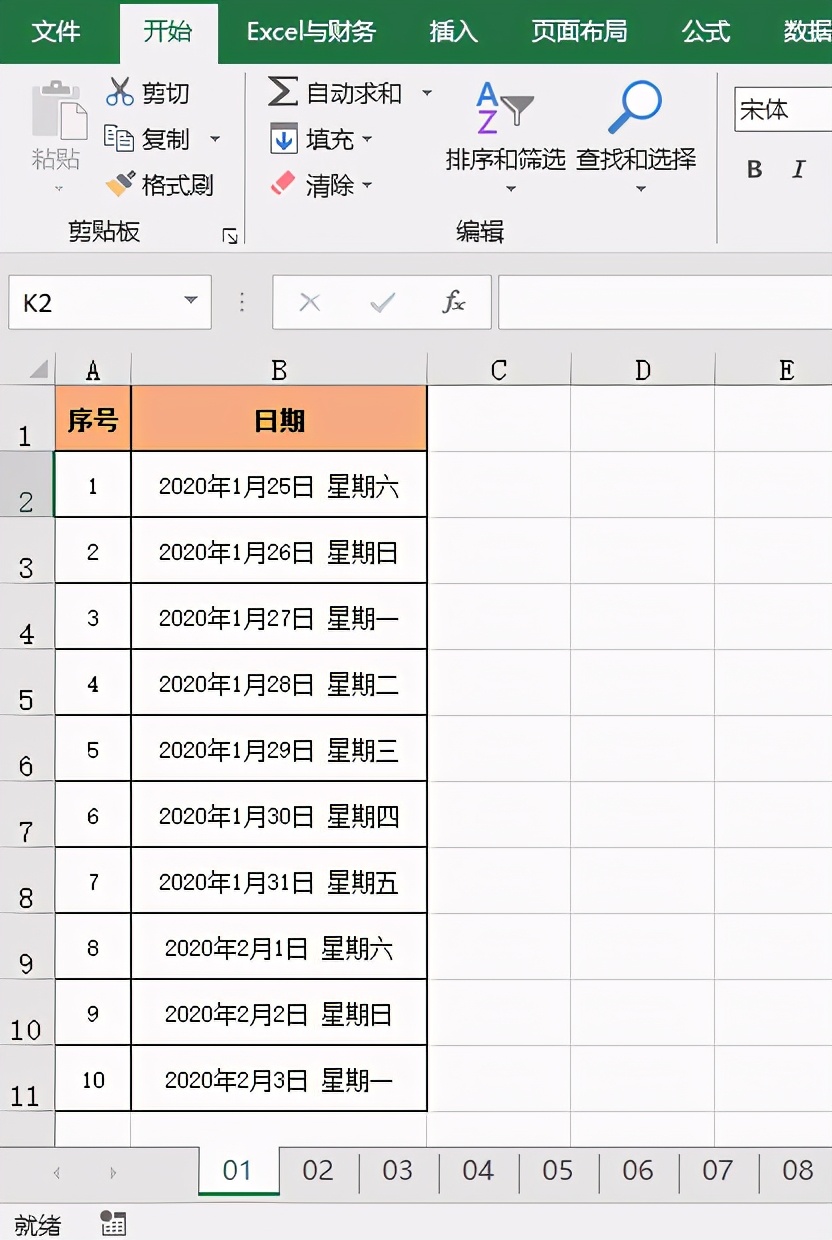This screenshot has height=1240, width=832.
Task: Click AutoSum 自动求和 sigma icon
Action: pos(283,92)
